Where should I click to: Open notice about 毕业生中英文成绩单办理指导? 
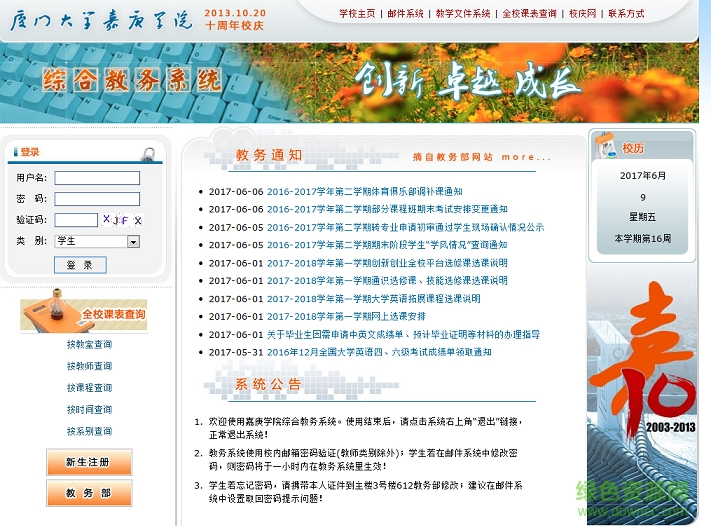(403, 335)
